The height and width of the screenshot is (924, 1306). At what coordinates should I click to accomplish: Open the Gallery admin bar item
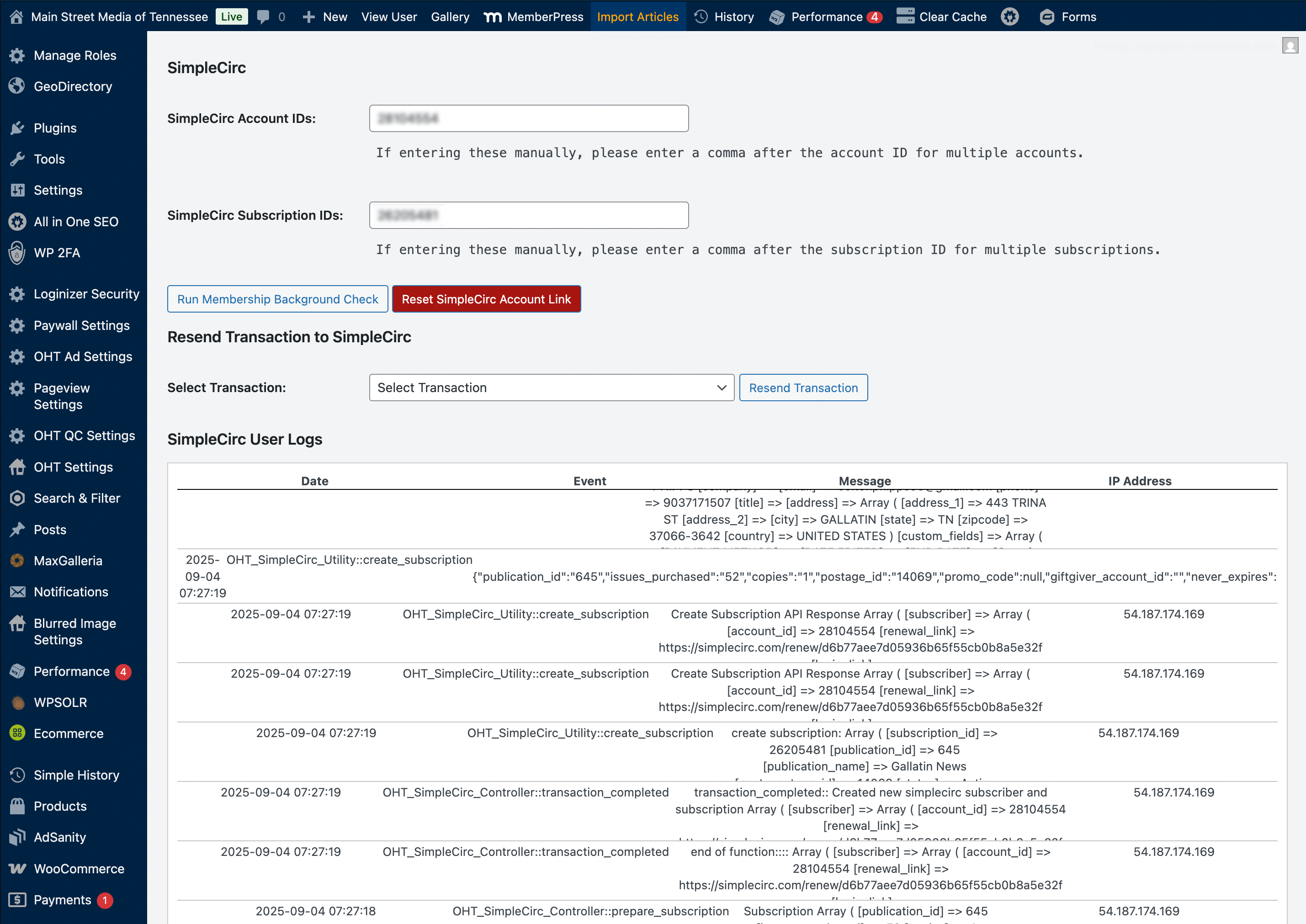[x=450, y=16]
